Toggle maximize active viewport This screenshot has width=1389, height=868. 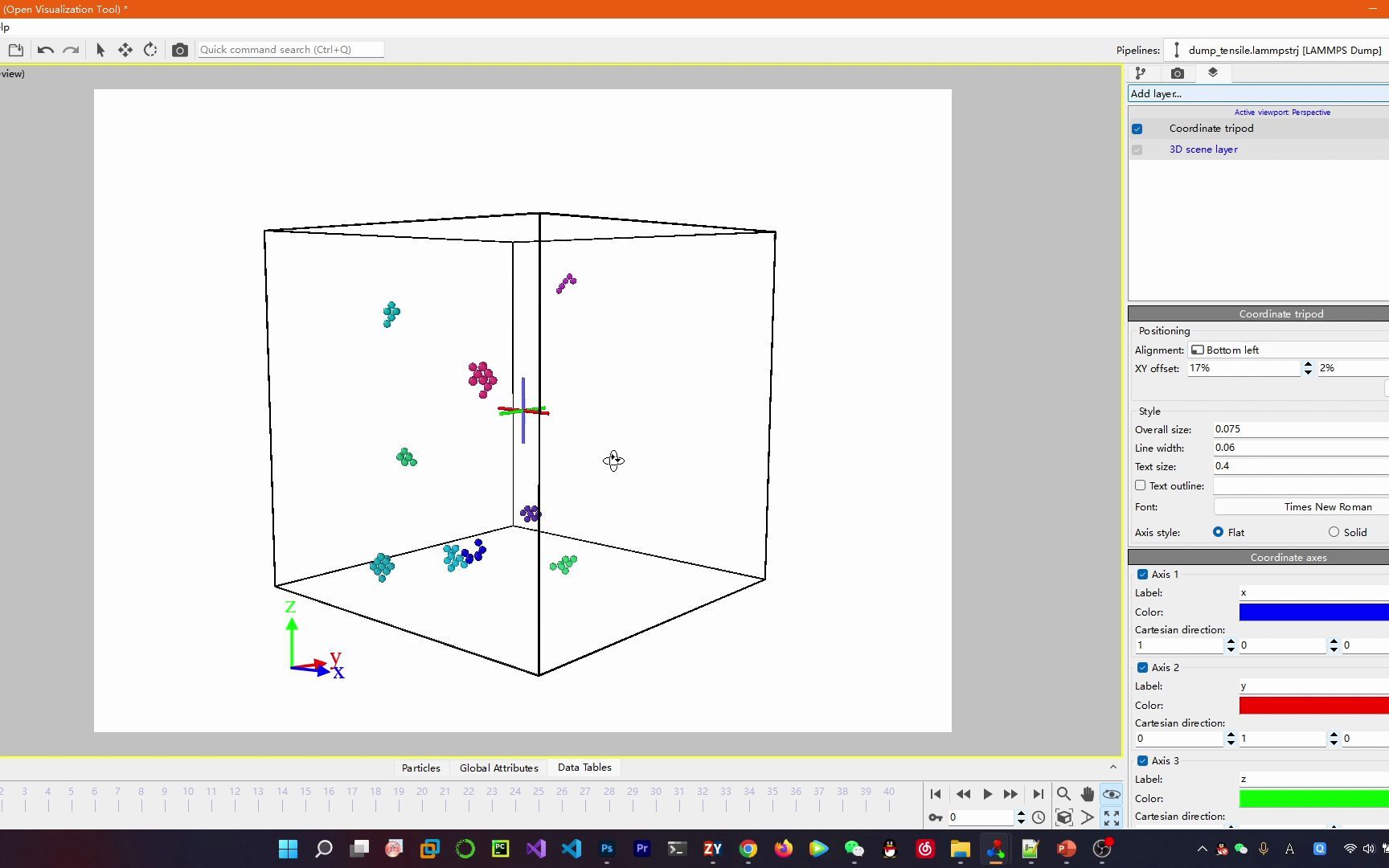[1112, 818]
